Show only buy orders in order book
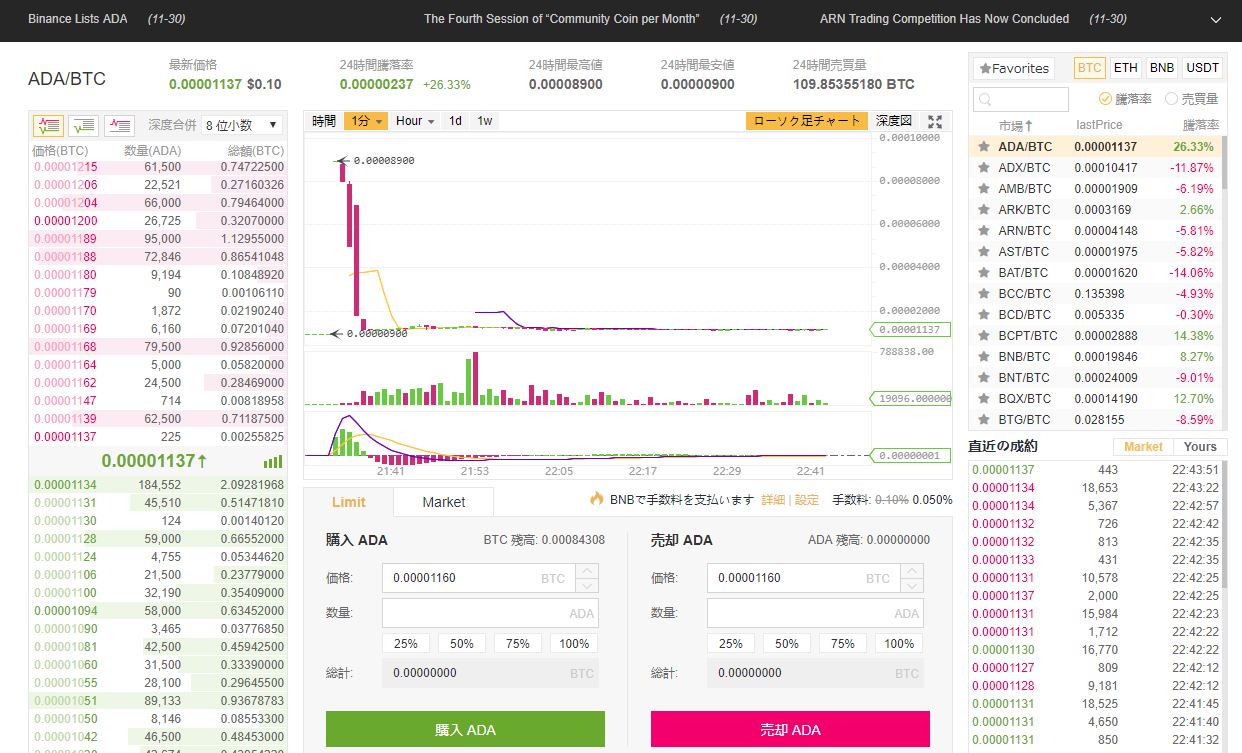This screenshot has width=1242, height=753. (x=84, y=125)
